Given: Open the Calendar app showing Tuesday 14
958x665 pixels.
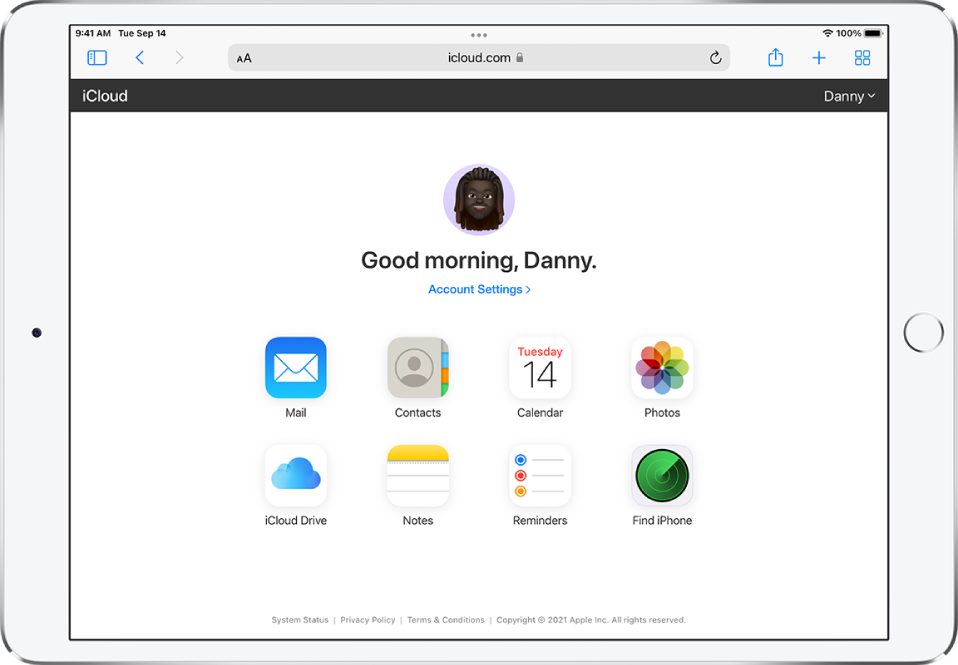Looking at the screenshot, I should (x=540, y=367).
